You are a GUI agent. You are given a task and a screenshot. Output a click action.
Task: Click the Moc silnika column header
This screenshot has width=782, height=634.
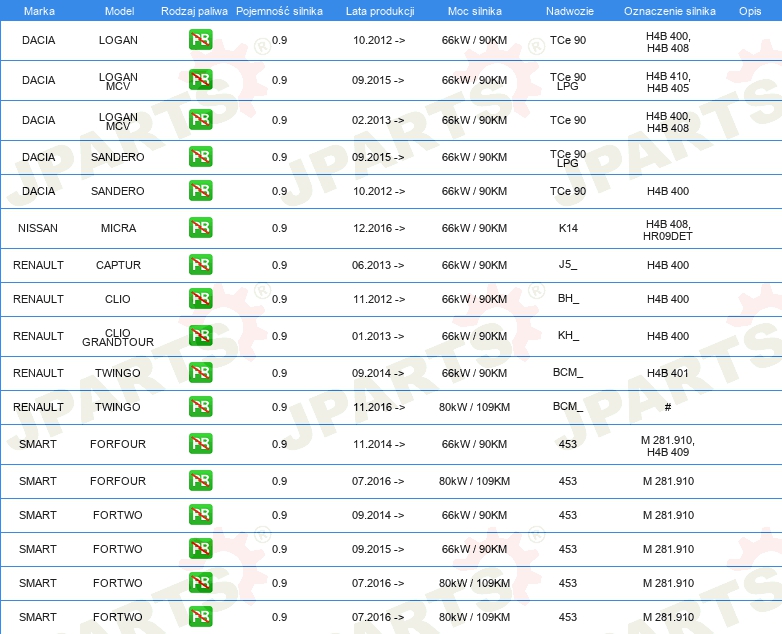click(475, 11)
